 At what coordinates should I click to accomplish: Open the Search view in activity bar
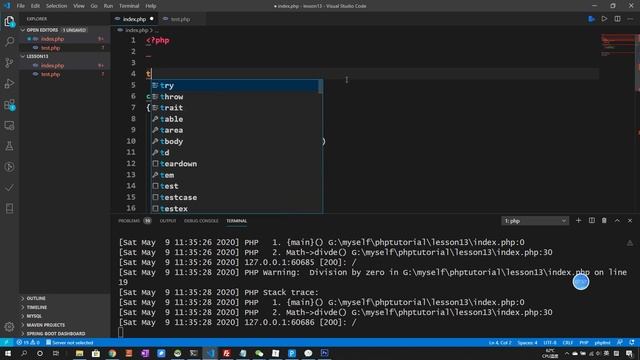[x=9, y=42]
